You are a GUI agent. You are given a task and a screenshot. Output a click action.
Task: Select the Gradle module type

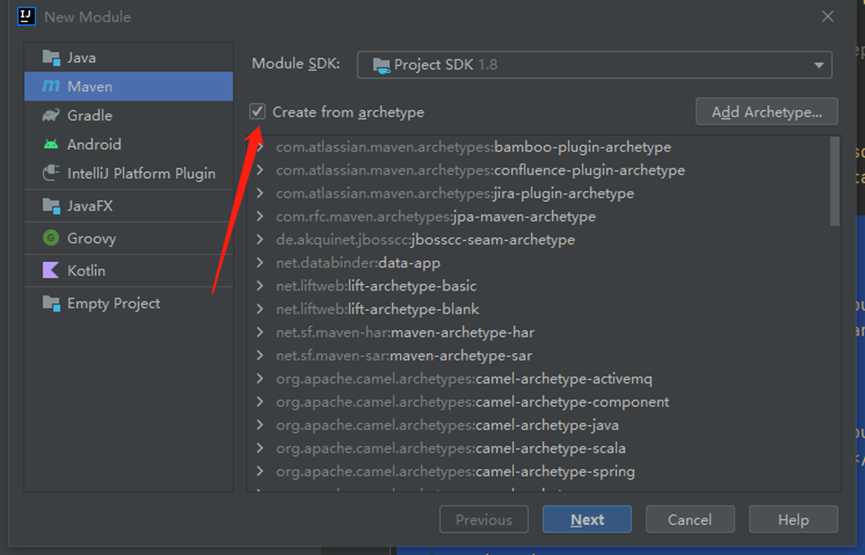[x=129, y=115]
